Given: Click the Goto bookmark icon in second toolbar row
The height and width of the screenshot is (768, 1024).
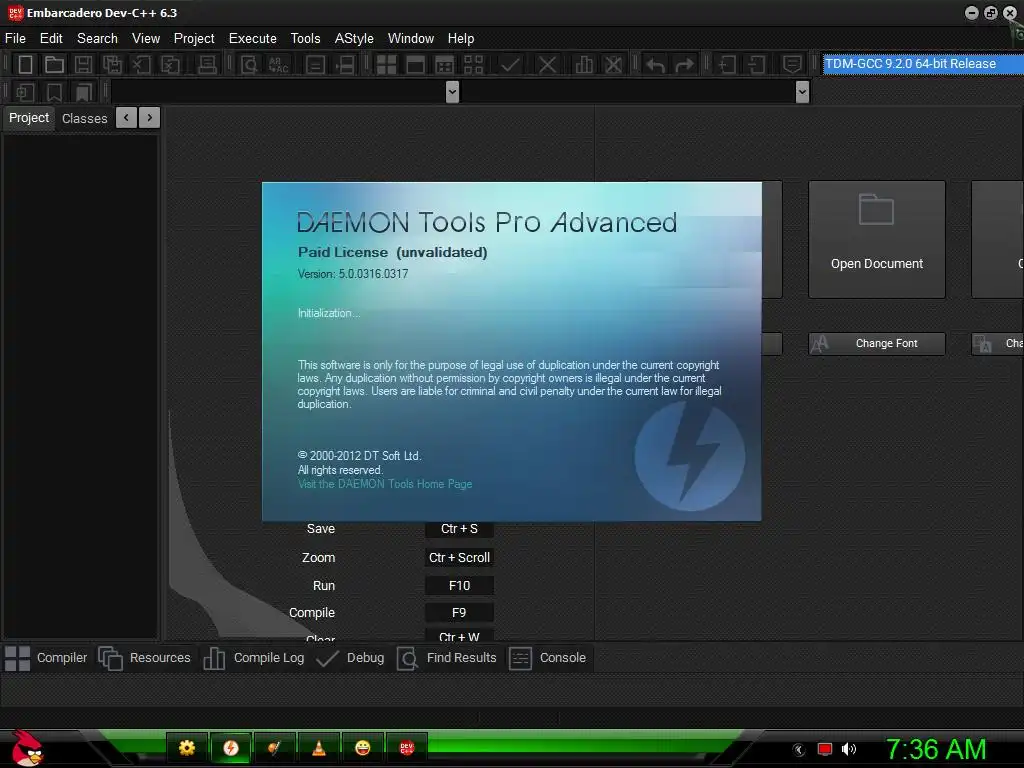Looking at the screenshot, I should point(83,92).
